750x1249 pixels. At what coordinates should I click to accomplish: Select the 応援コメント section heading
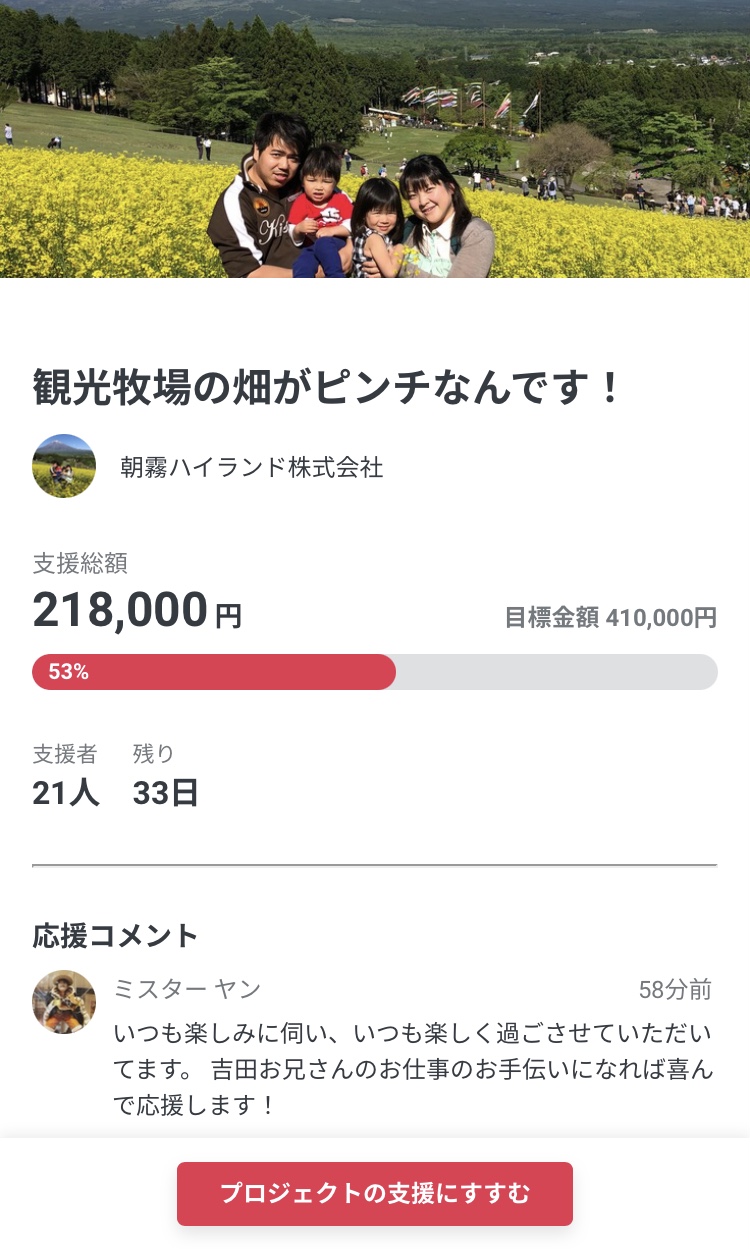[x=115, y=935]
